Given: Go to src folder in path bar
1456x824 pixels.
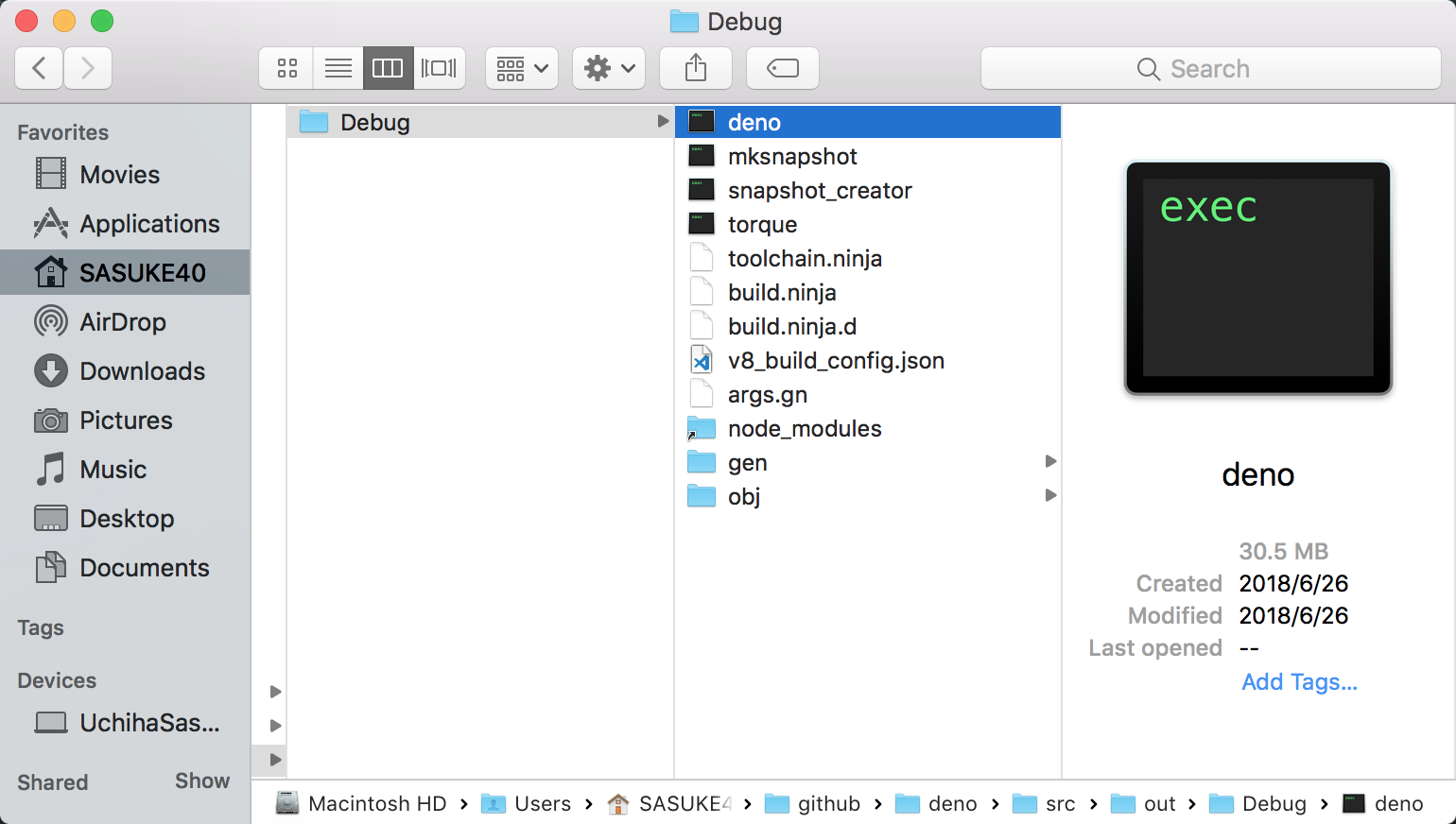Looking at the screenshot, I should point(1044,803).
